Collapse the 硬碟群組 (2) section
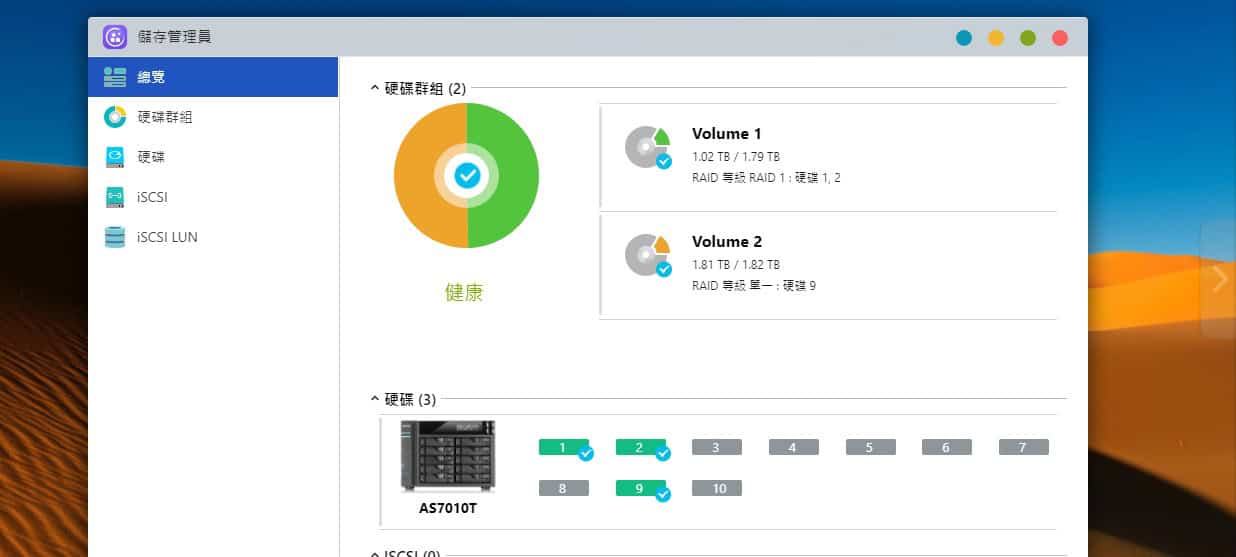The width and height of the screenshot is (1236, 557). 375,88
